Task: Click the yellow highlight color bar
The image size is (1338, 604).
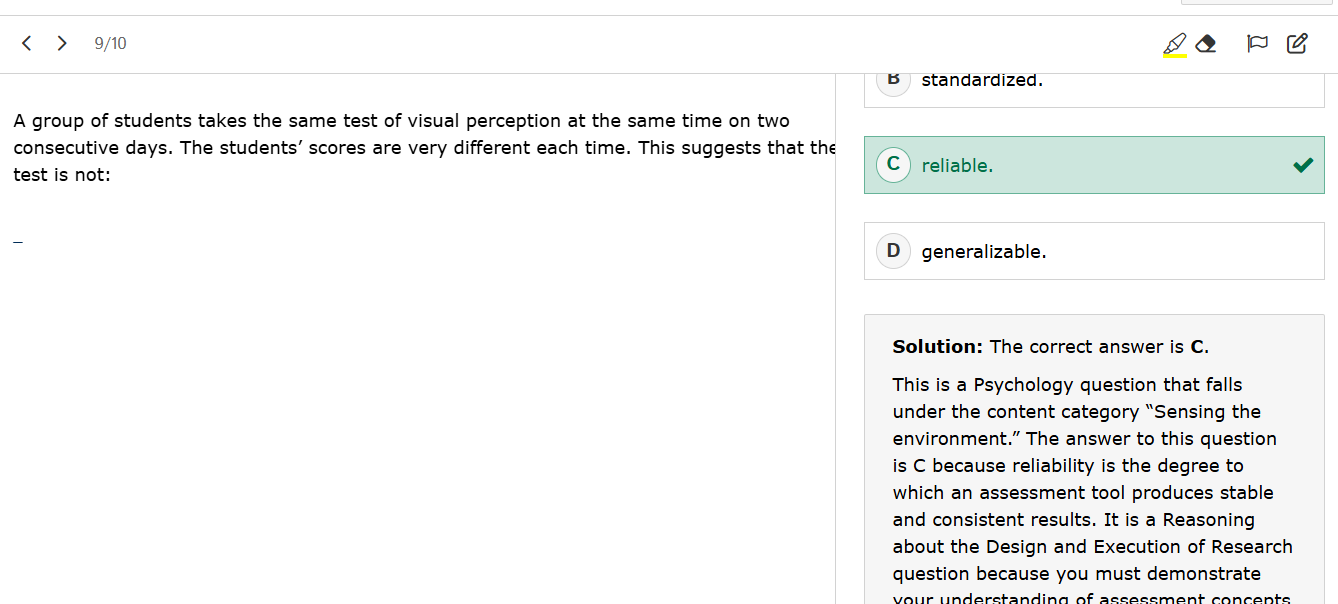Action: tap(1175, 56)
